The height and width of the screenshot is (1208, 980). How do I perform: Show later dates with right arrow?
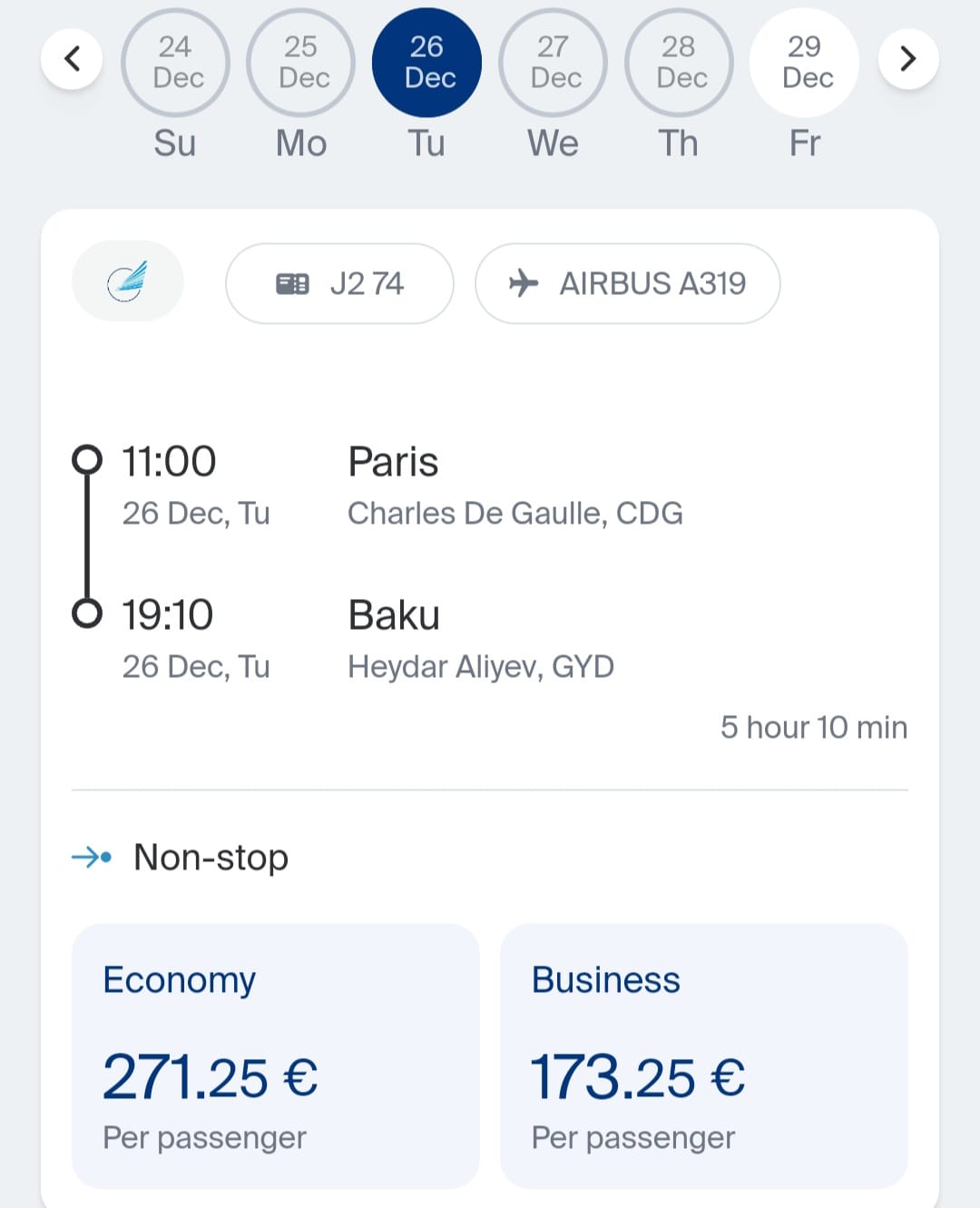click(907, 60)
